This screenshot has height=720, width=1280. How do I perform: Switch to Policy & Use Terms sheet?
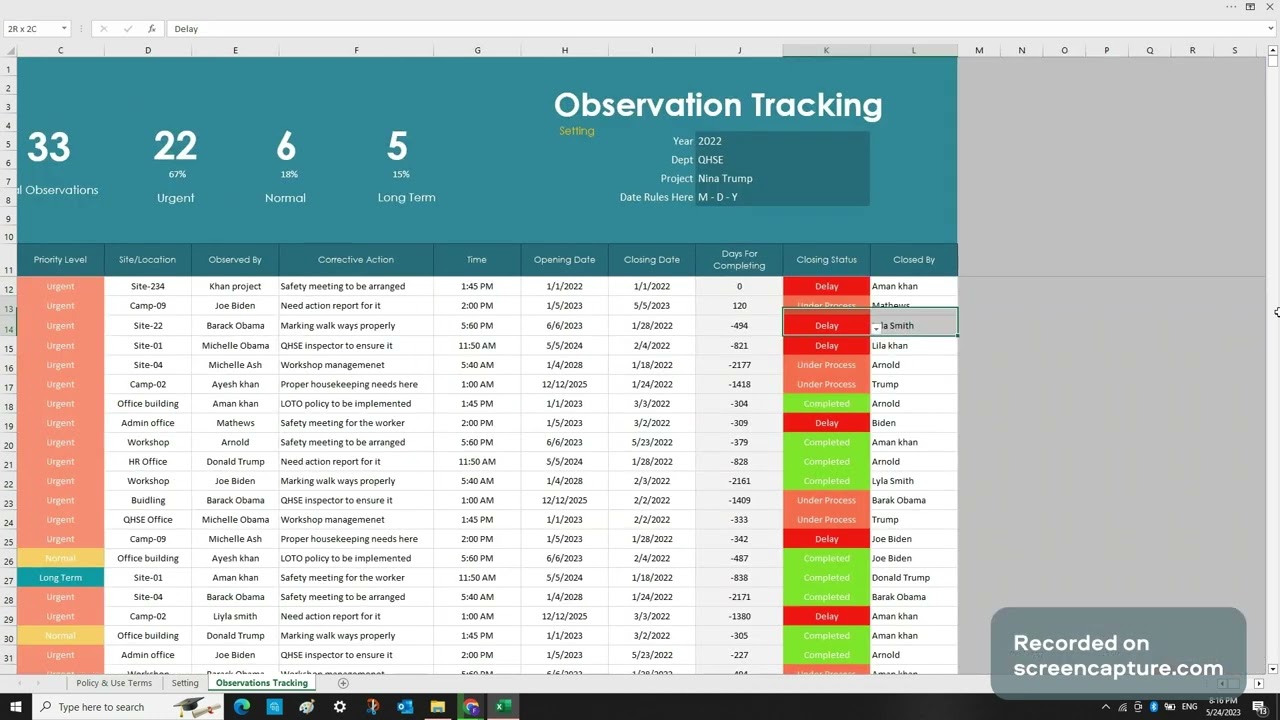(x=114, y=683)
